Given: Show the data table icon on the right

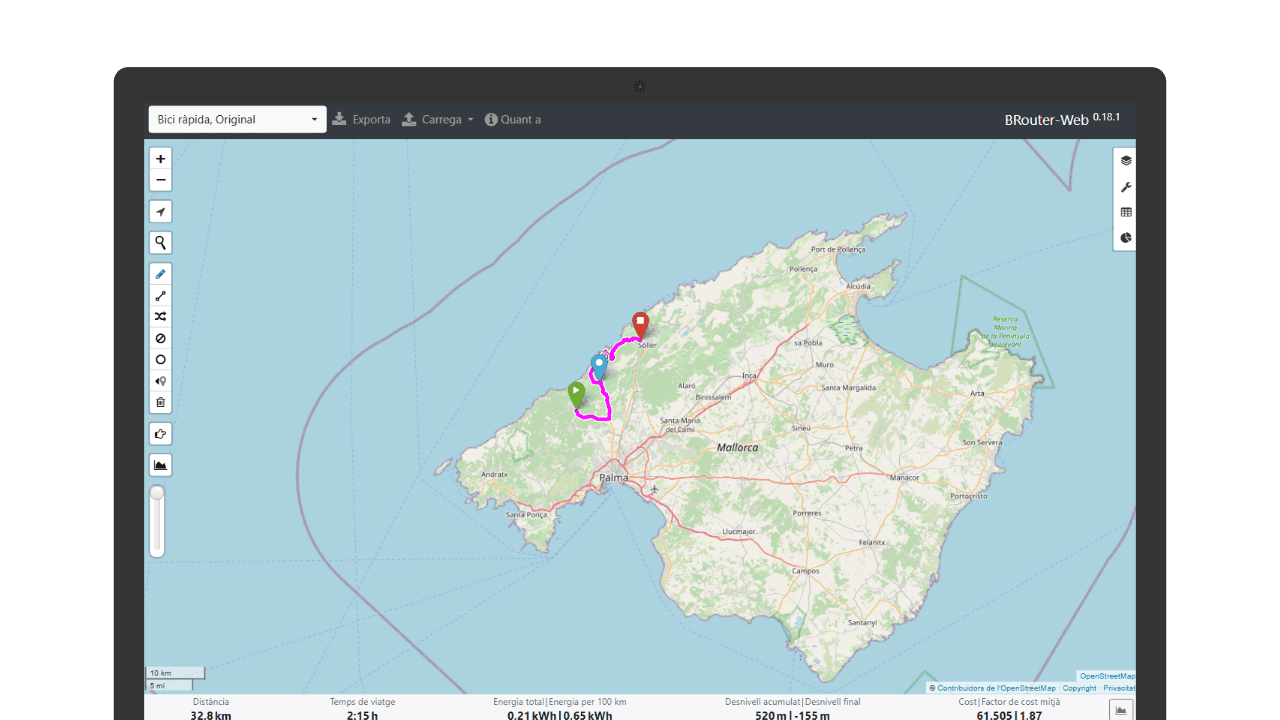Looking at the screenshot, I should point(1124,211).
